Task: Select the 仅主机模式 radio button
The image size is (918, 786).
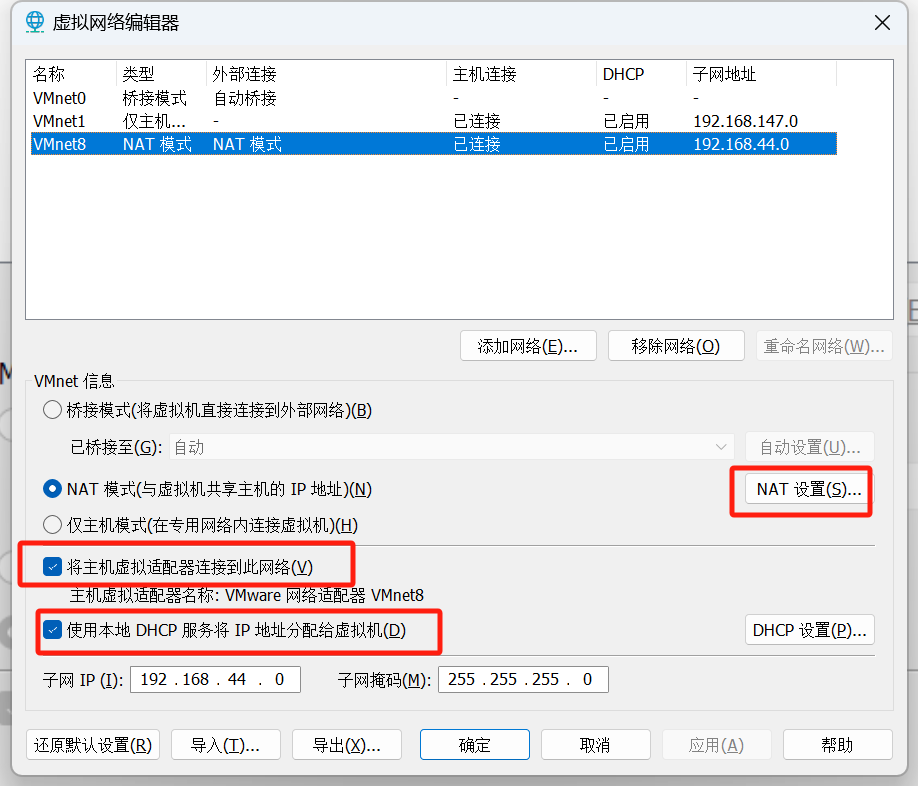Action: coord(52,525)
